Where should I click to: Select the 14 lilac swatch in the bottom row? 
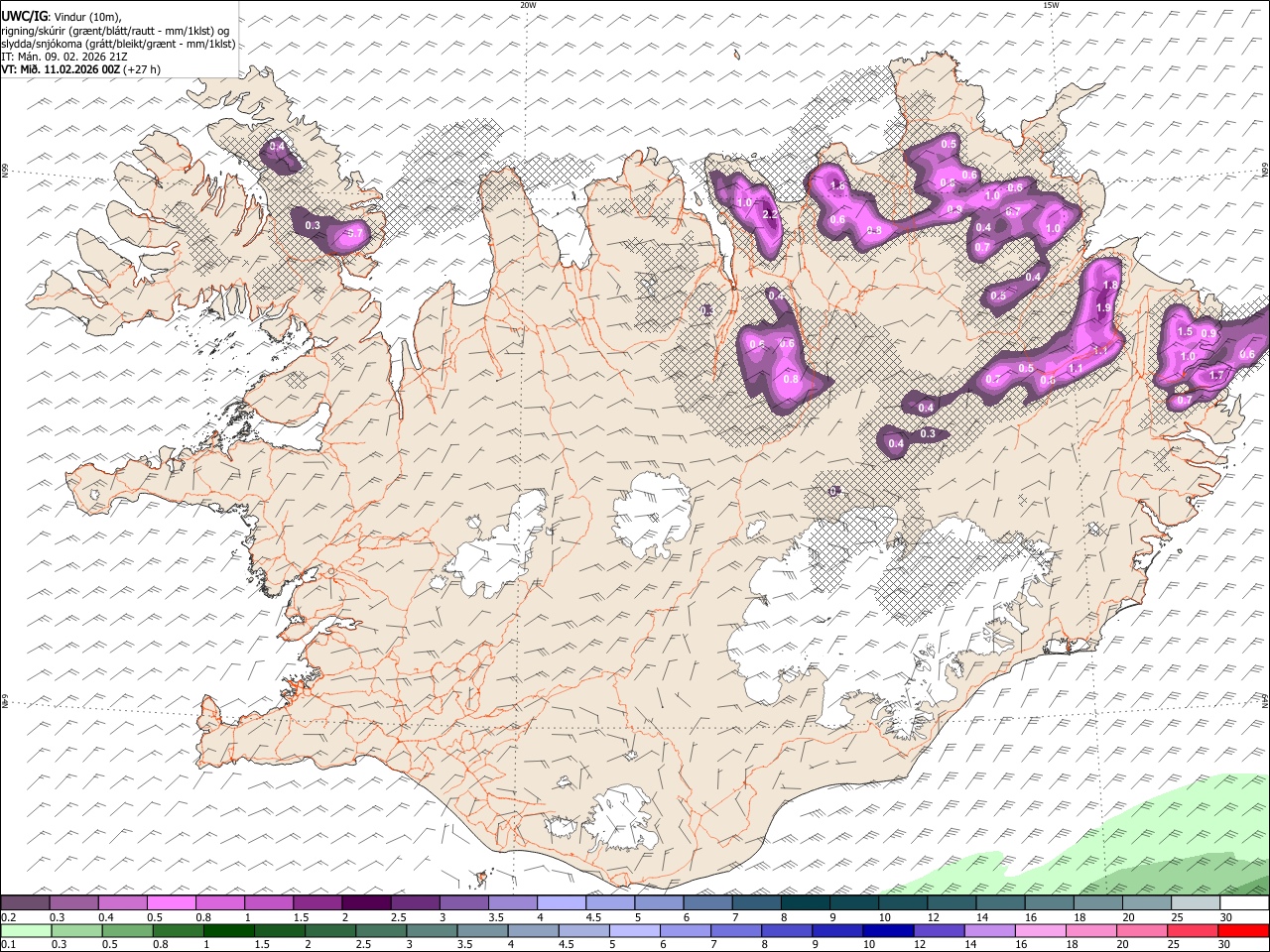(x=989, y=930)
